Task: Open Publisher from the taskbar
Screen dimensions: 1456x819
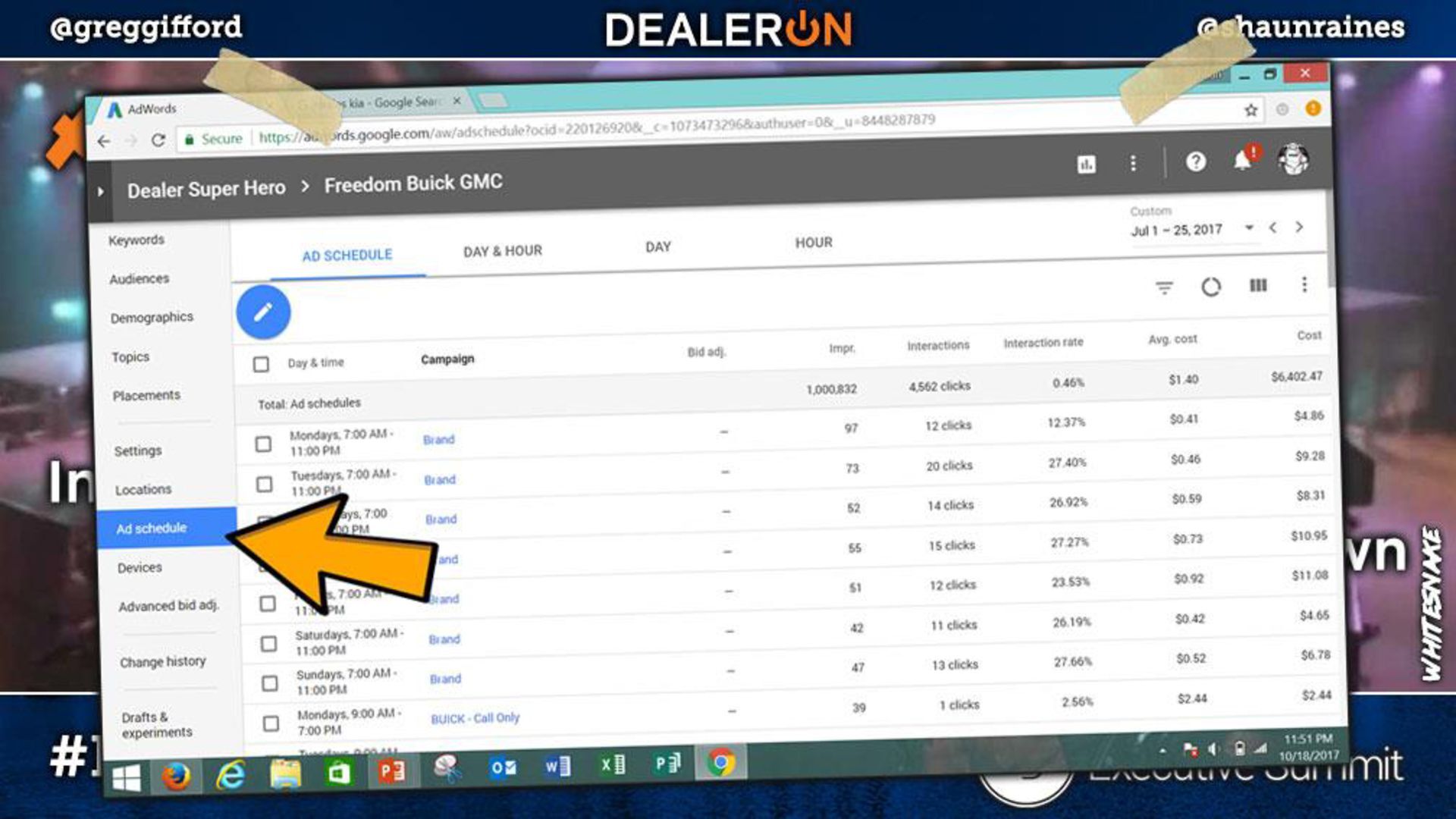Action: (x=667, y=764)
